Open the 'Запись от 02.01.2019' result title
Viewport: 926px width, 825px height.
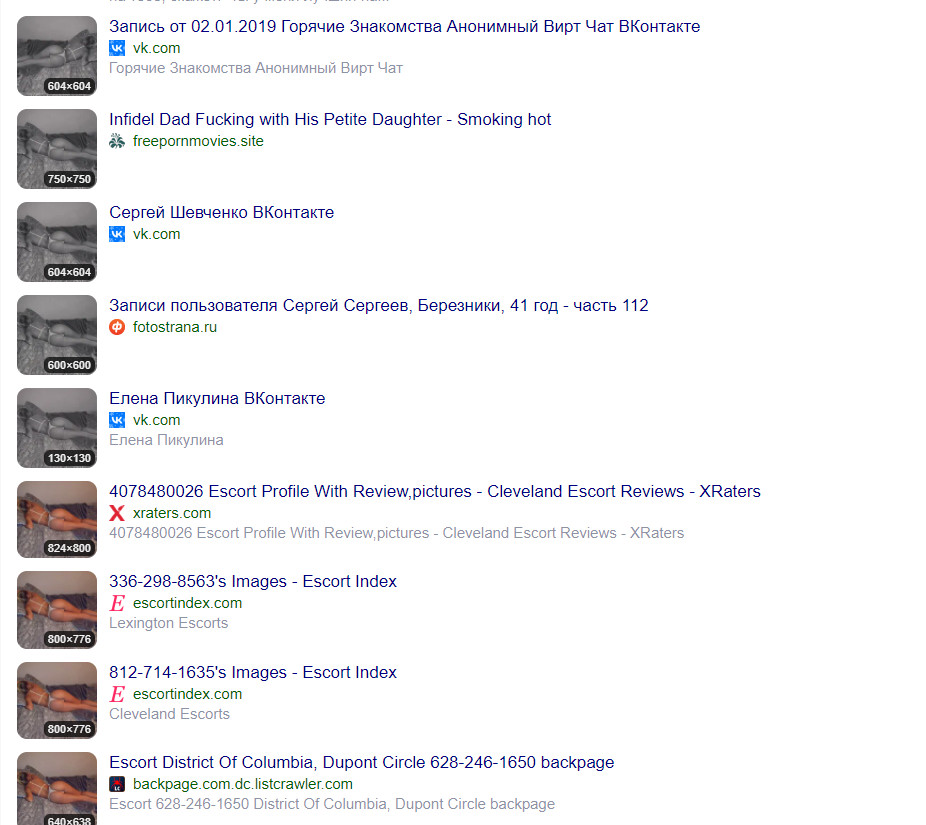point(405,27)
